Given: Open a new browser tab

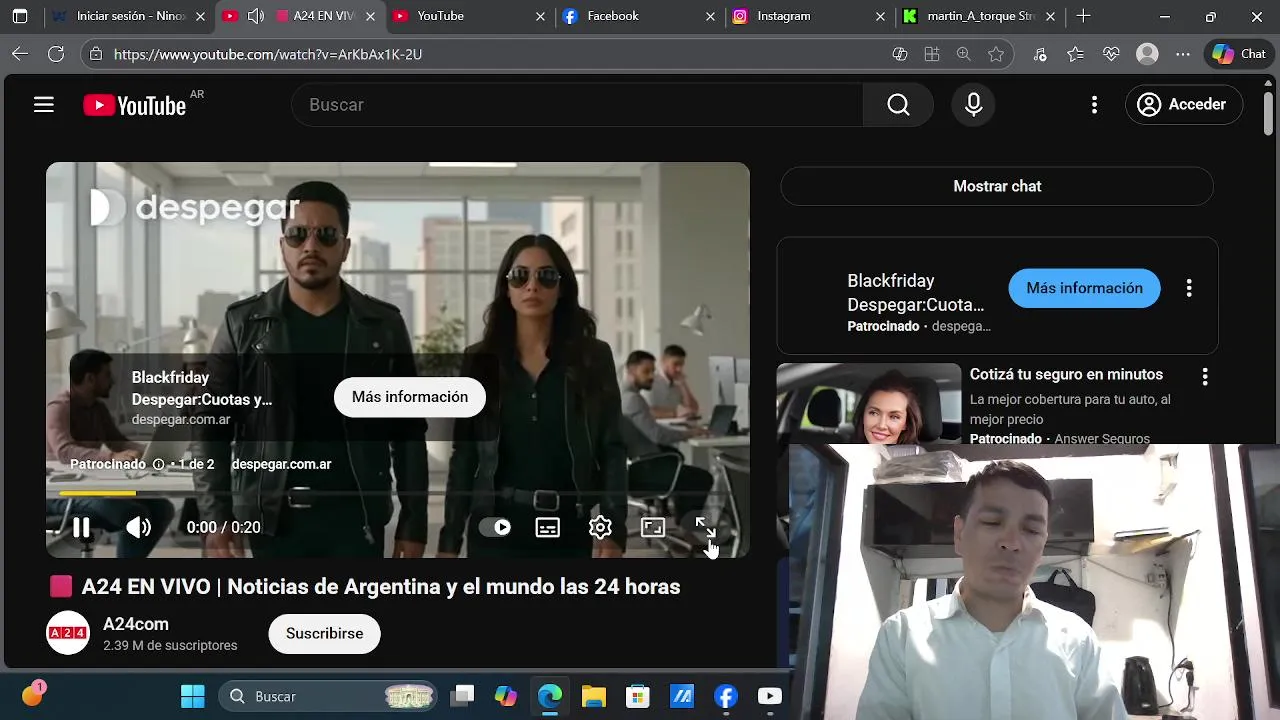Looking at the screenshot, I should click(1083, 16).
